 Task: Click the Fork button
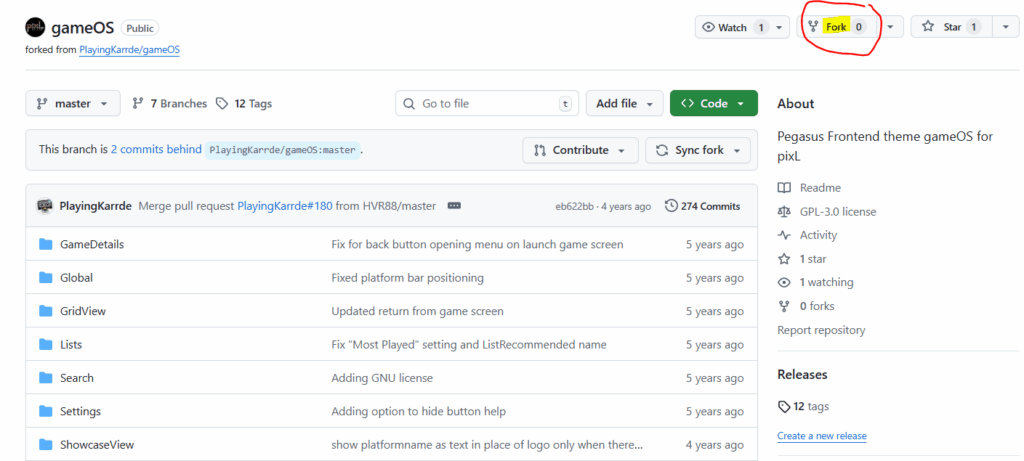point(836,27)
